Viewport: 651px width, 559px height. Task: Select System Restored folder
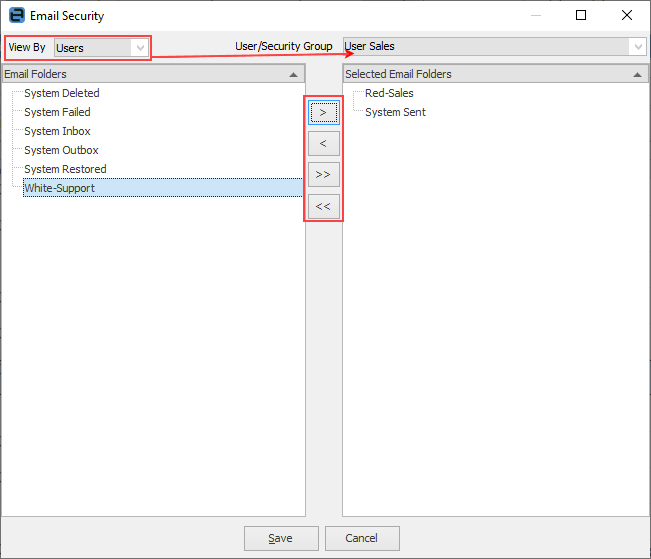[65, 169]
